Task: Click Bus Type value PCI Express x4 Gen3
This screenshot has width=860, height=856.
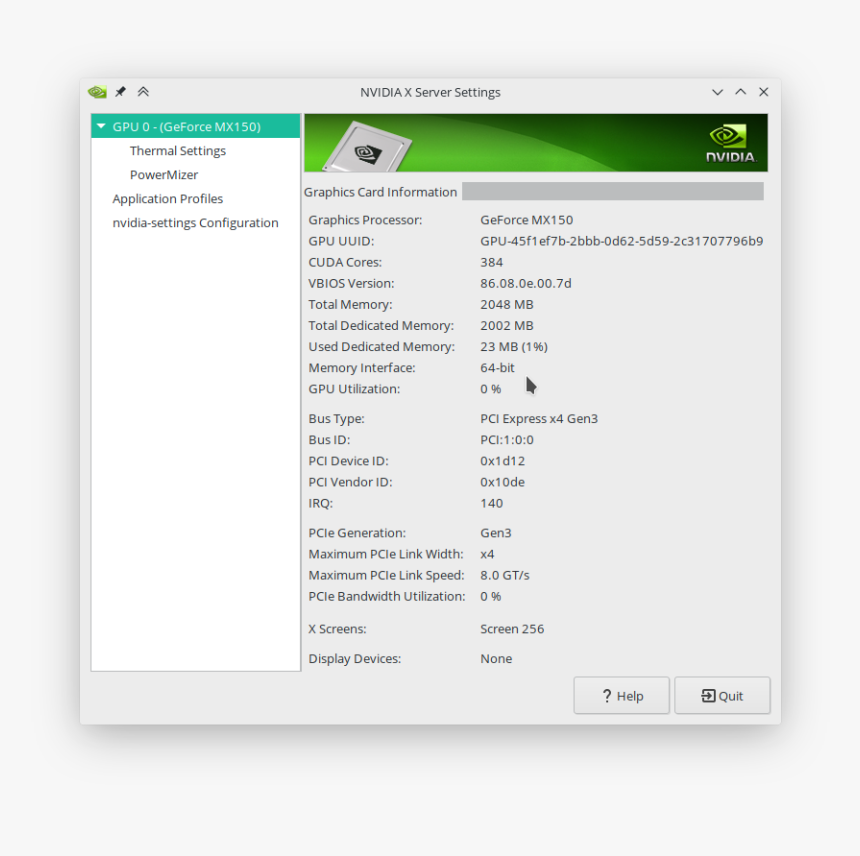Action: click(539, 418)
